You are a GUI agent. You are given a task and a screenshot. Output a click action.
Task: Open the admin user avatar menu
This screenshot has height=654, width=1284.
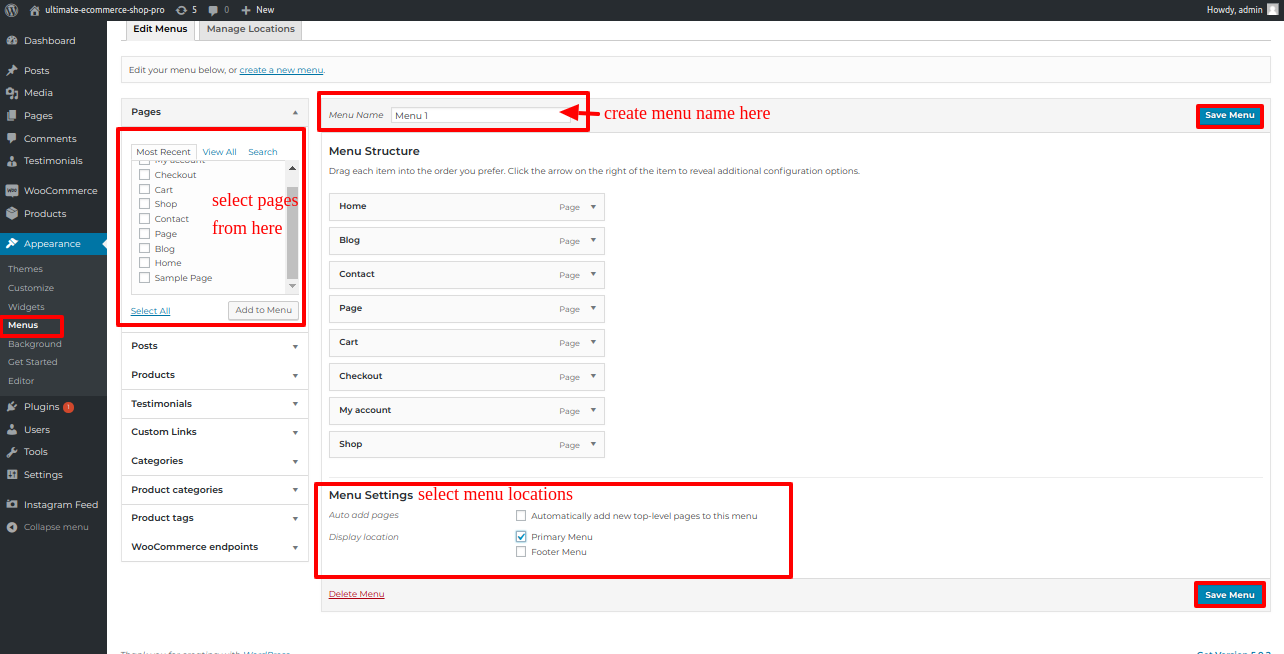pyautogui.click(x=1272, y=9)
